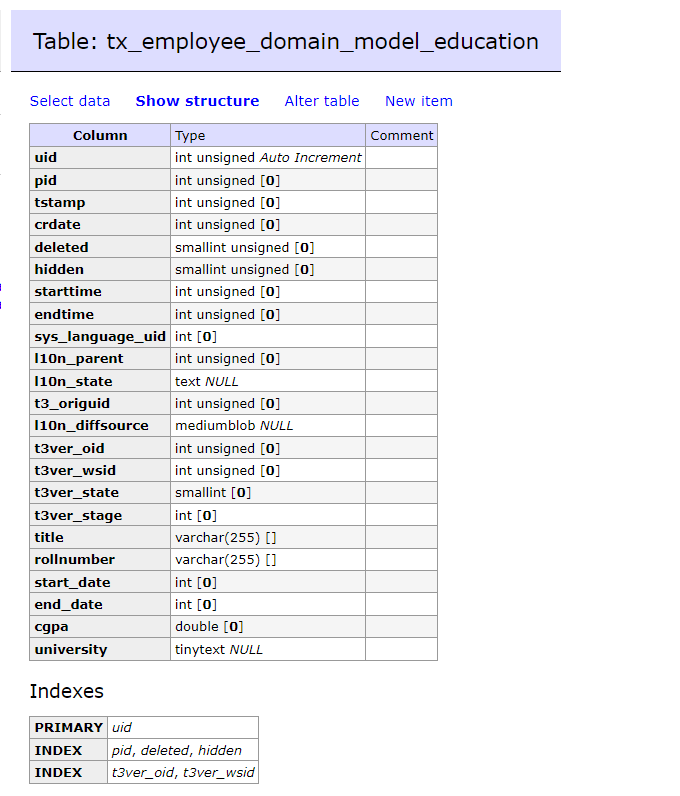This screenshot has width=680, height=796.
Task: Open the Alter table link
Action: (x=322, y=101)
